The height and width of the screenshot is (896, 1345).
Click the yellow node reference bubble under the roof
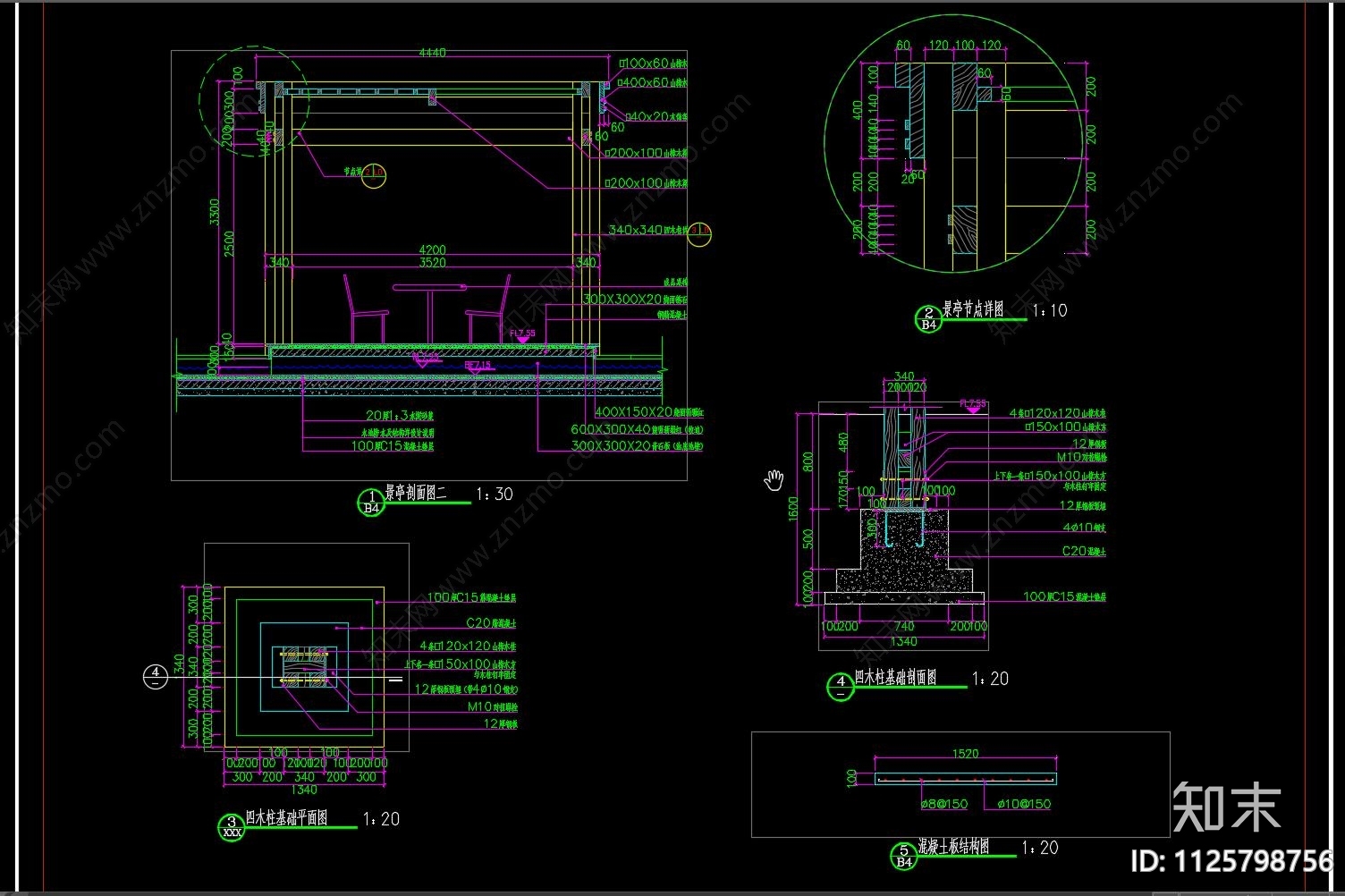[x=376, y=177]
